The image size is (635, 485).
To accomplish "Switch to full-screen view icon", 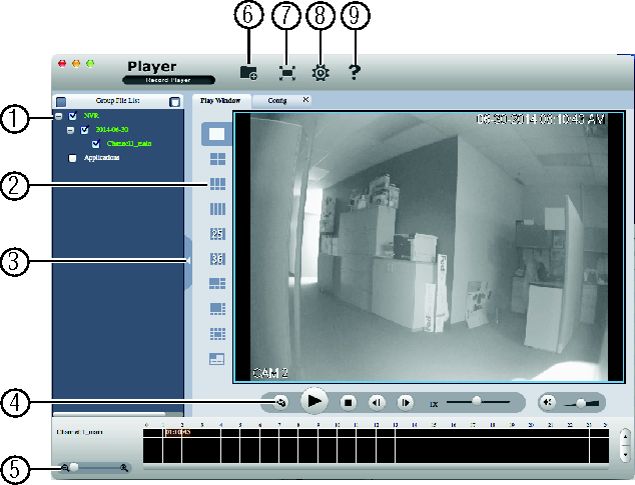I will click(x=287, y=73).
